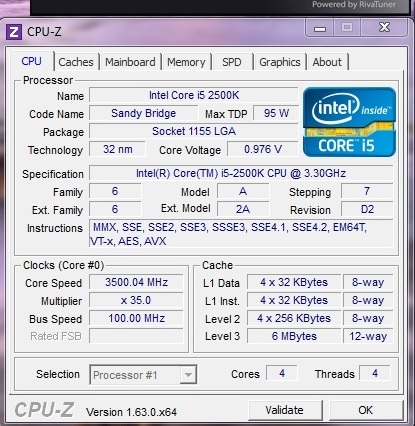Select the CPU tab
The image size is (415, 426).
[x=31, y=61]
